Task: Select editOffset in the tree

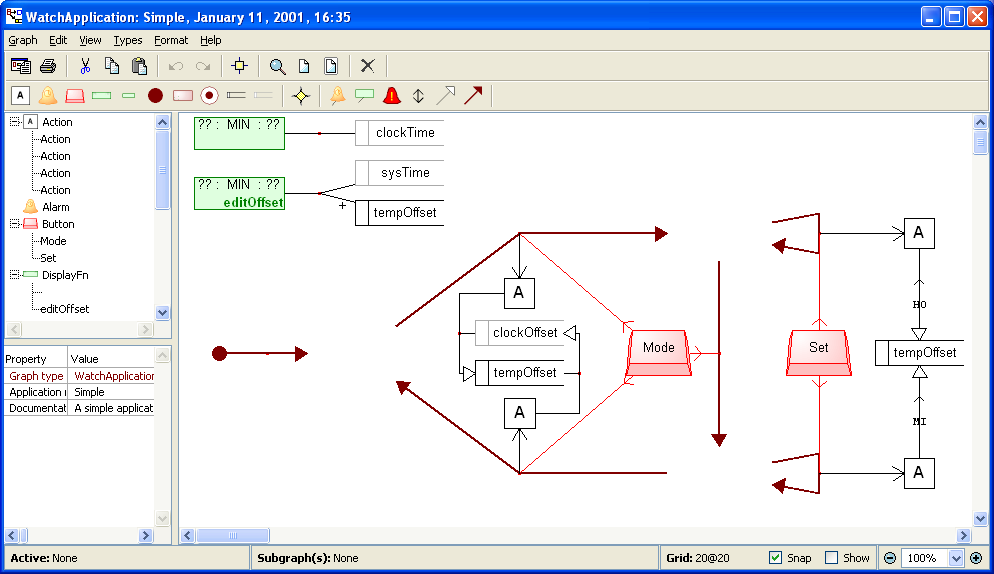Action: 64,309
